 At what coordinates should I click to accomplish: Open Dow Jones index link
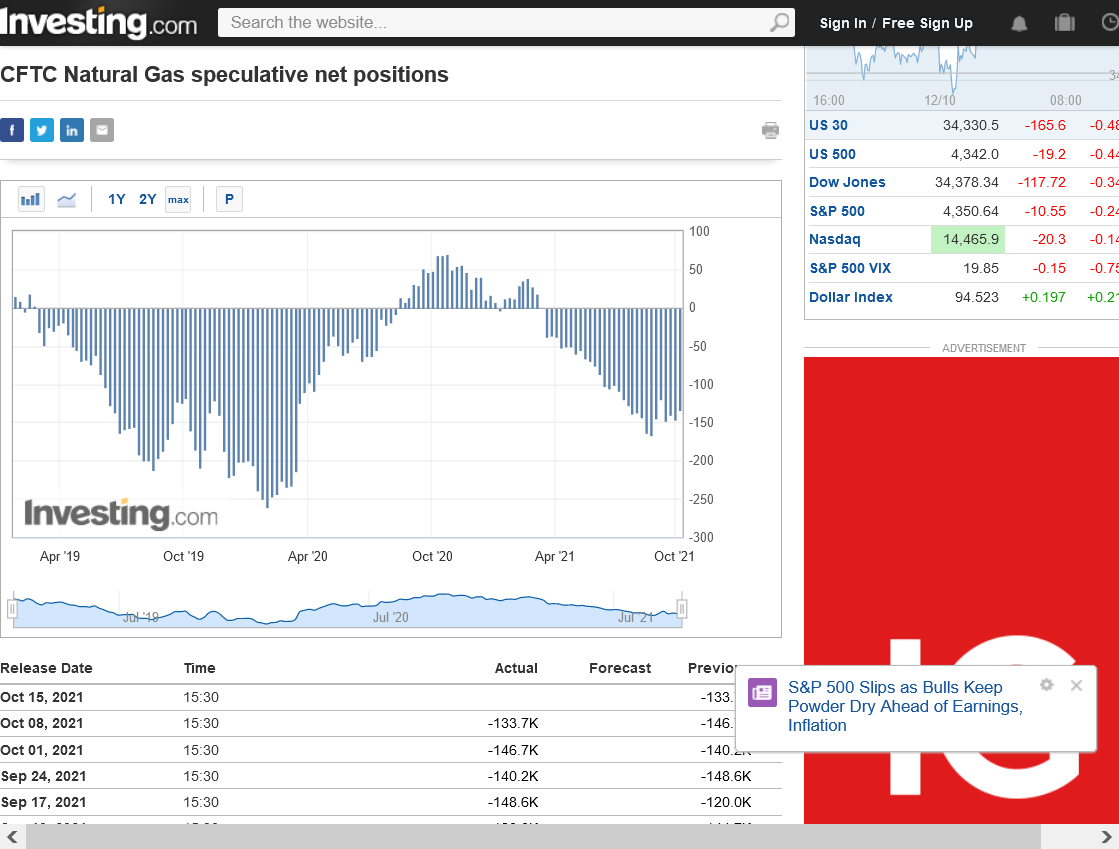[x=847, y=182]
